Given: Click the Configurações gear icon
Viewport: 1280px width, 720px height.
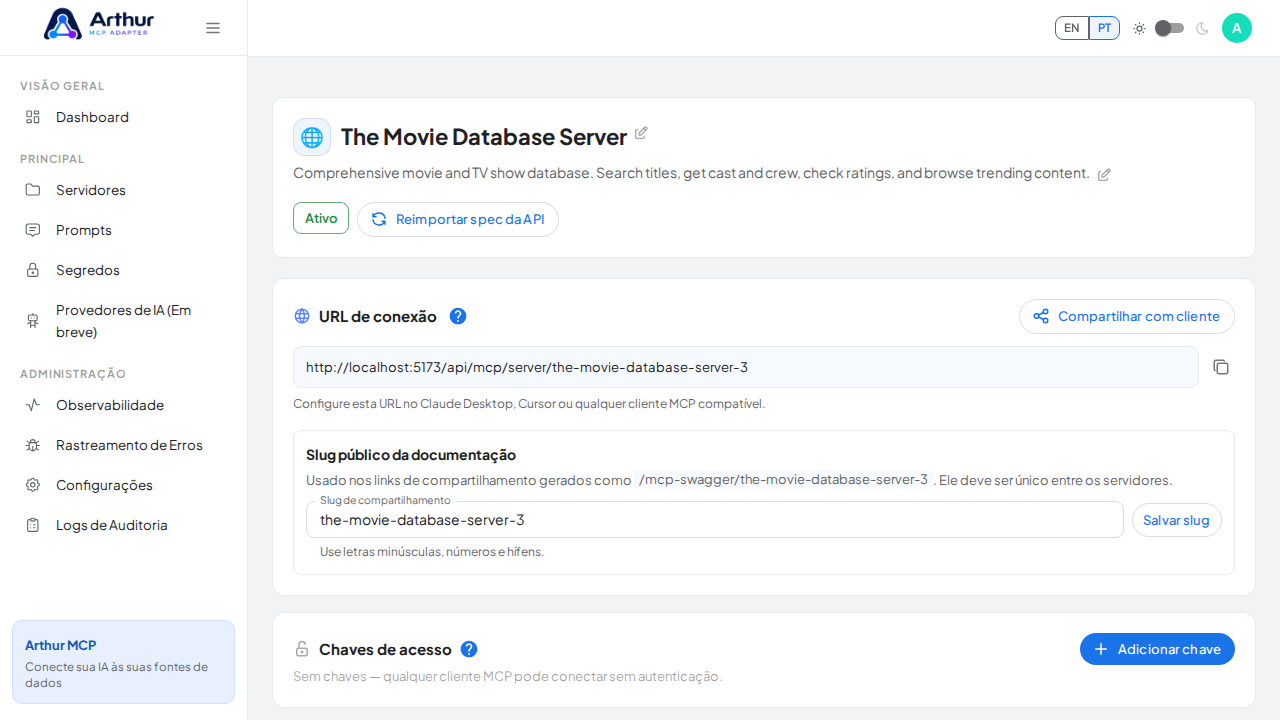Looking at the screenshot, I should coord(33,485).
